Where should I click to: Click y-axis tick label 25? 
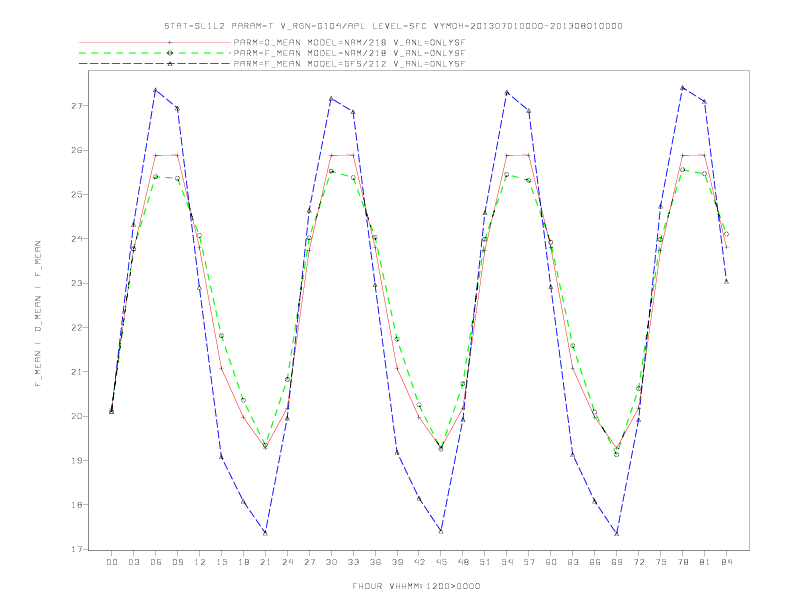pyautogui.click(x=77, y=194)
